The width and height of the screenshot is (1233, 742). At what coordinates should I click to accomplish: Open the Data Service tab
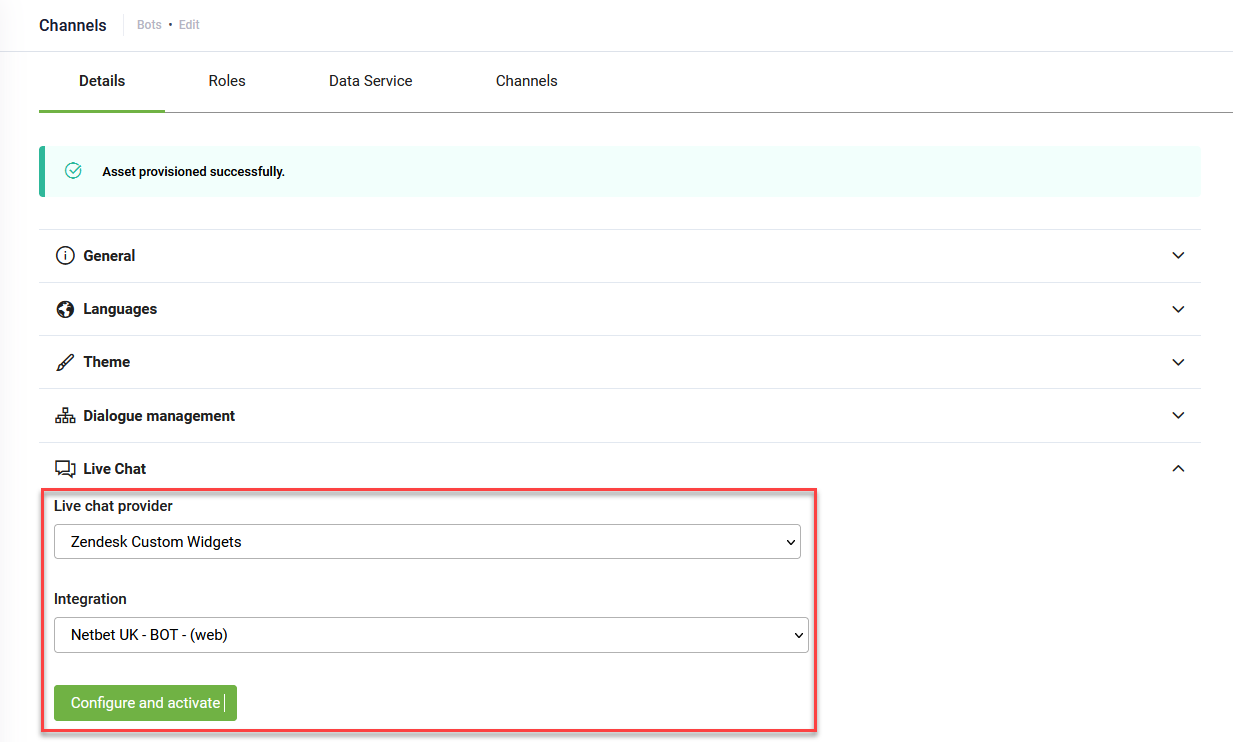click(x=371, y=81)
